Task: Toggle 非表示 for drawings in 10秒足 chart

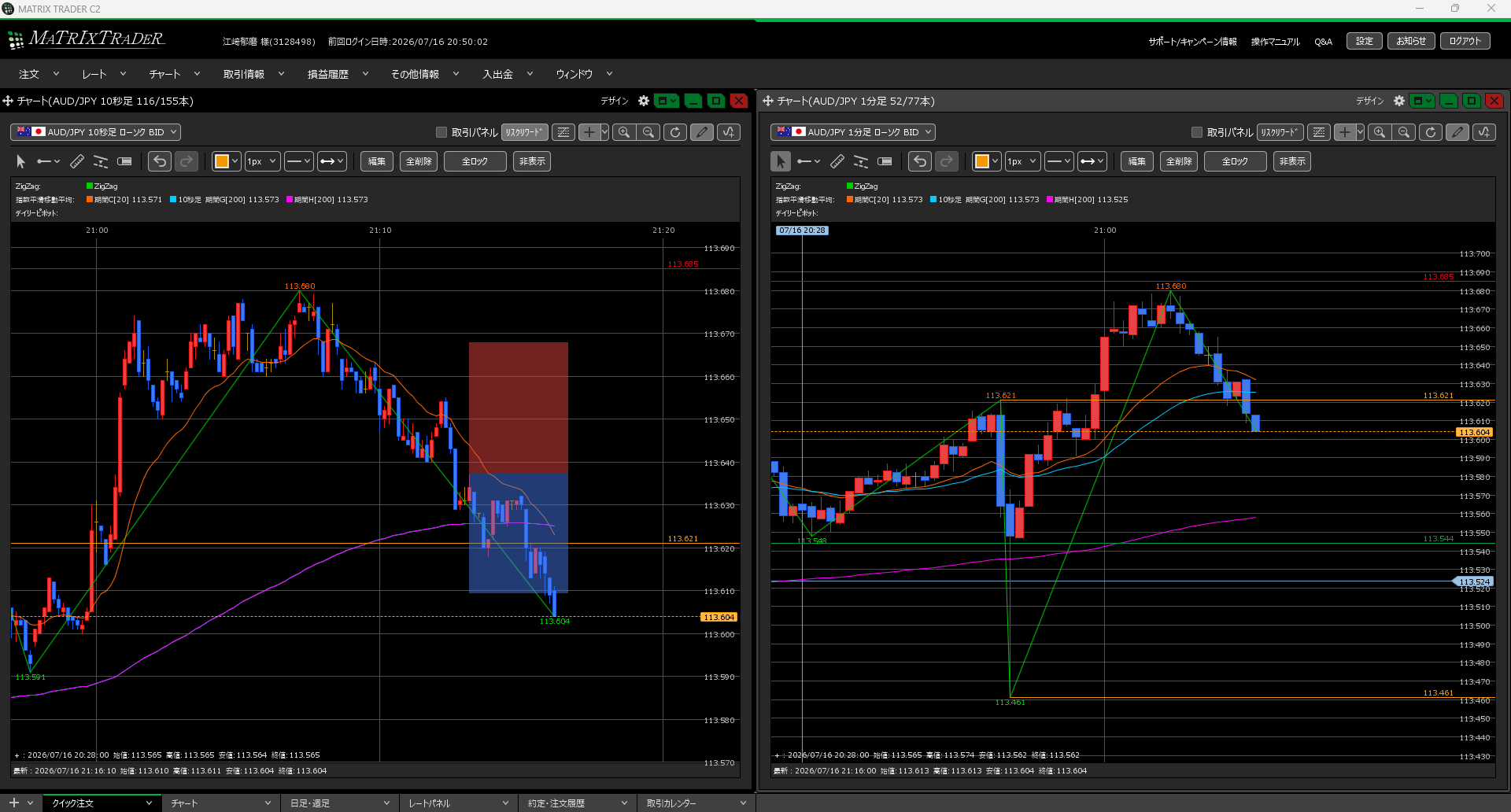Action: pos(532,161)
